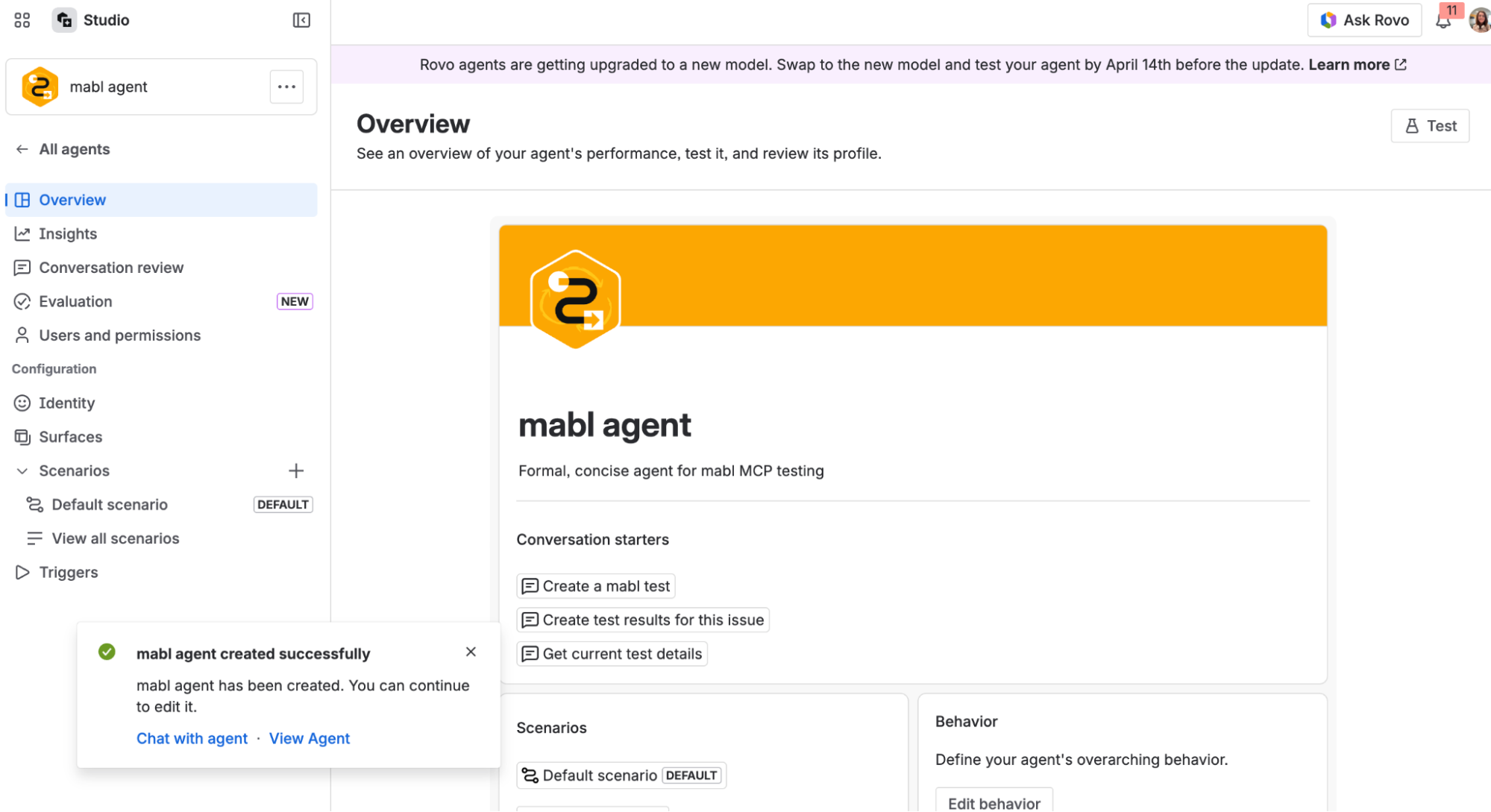The height and width of the screenshot is (812, 1491).
Task: Go back using the All agents arrow
Action: 22,149
